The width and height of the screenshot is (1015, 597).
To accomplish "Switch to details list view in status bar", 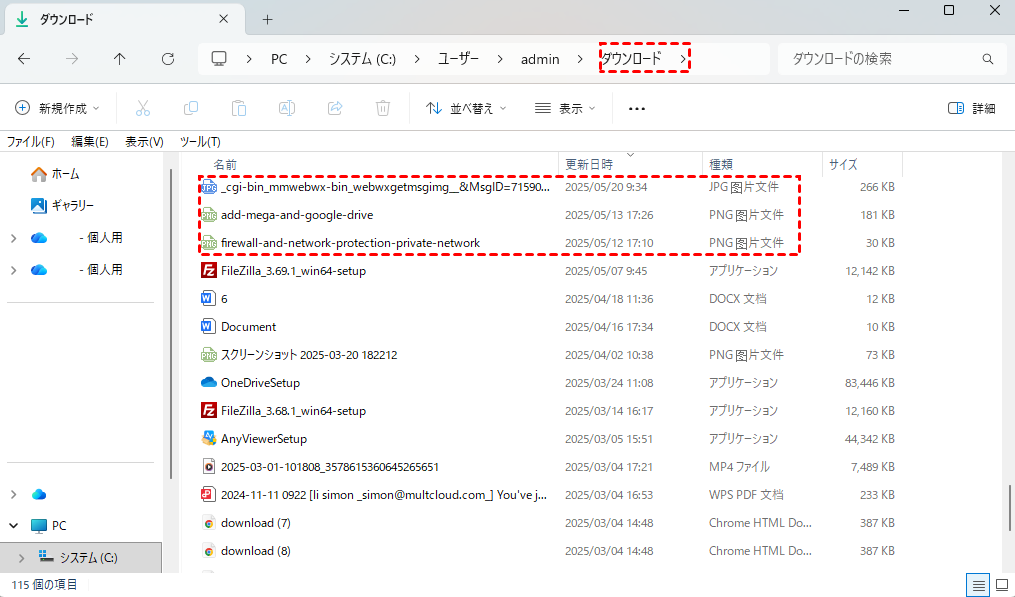I will pyautogui.click(x=975, y=585).
